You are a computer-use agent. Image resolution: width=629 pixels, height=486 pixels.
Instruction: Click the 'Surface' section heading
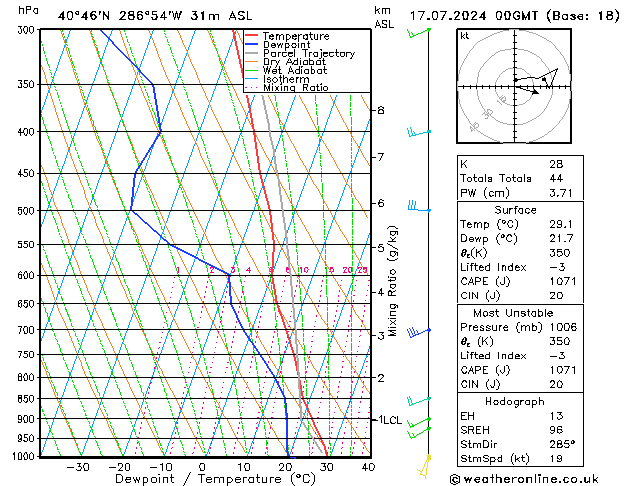[515, 210]
